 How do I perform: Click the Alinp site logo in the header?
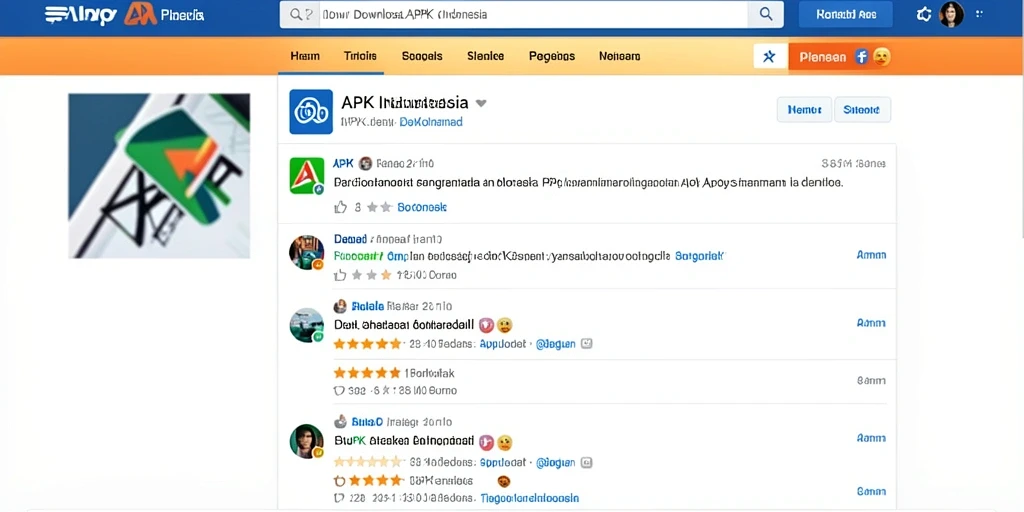click(81, 14)
